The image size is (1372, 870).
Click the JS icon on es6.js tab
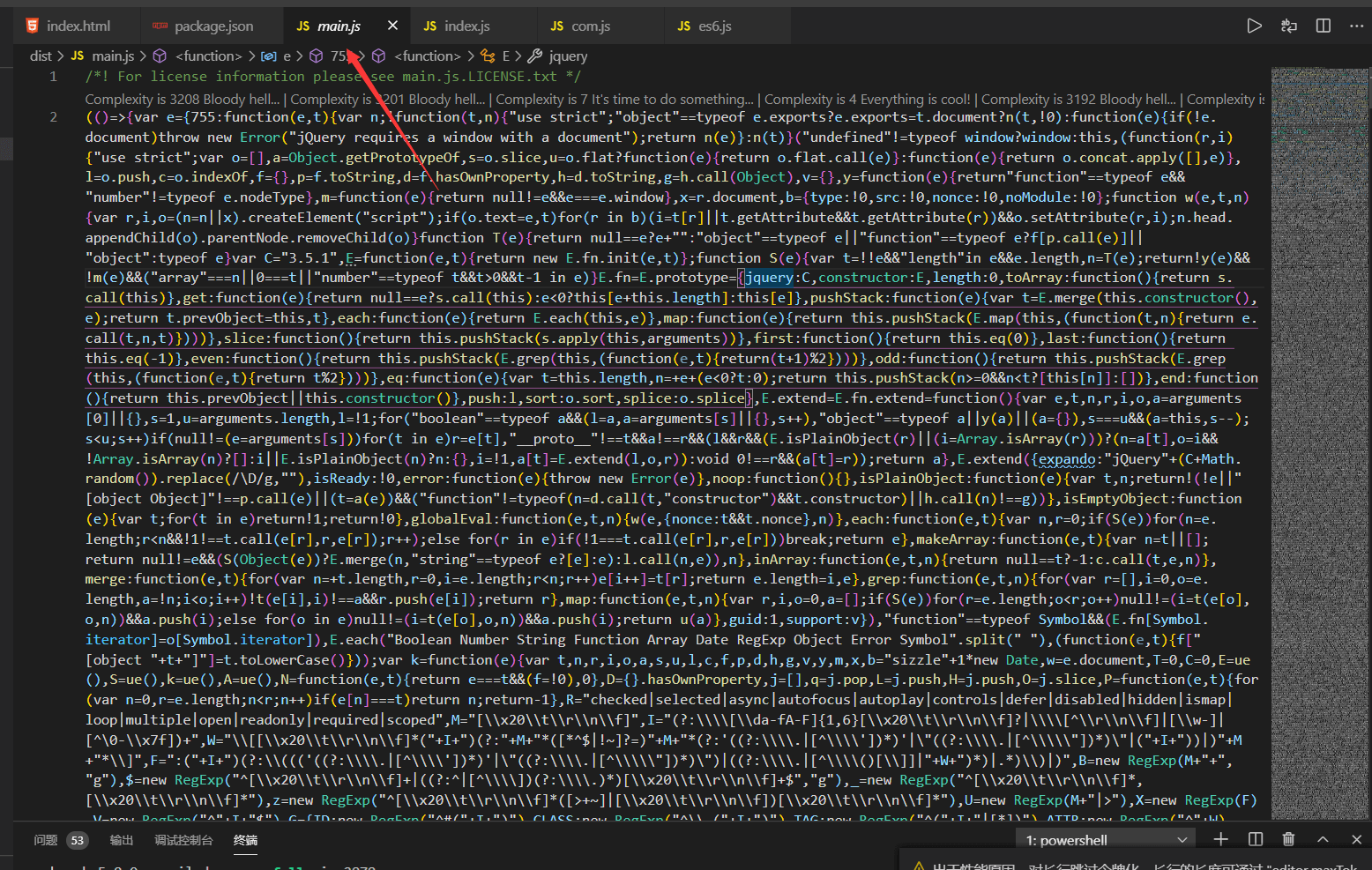click(x=684, y=26)
